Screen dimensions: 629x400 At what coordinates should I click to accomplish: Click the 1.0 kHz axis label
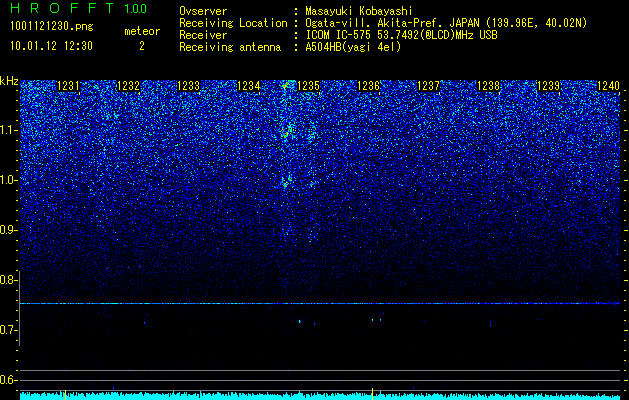(x=9, y=180)
